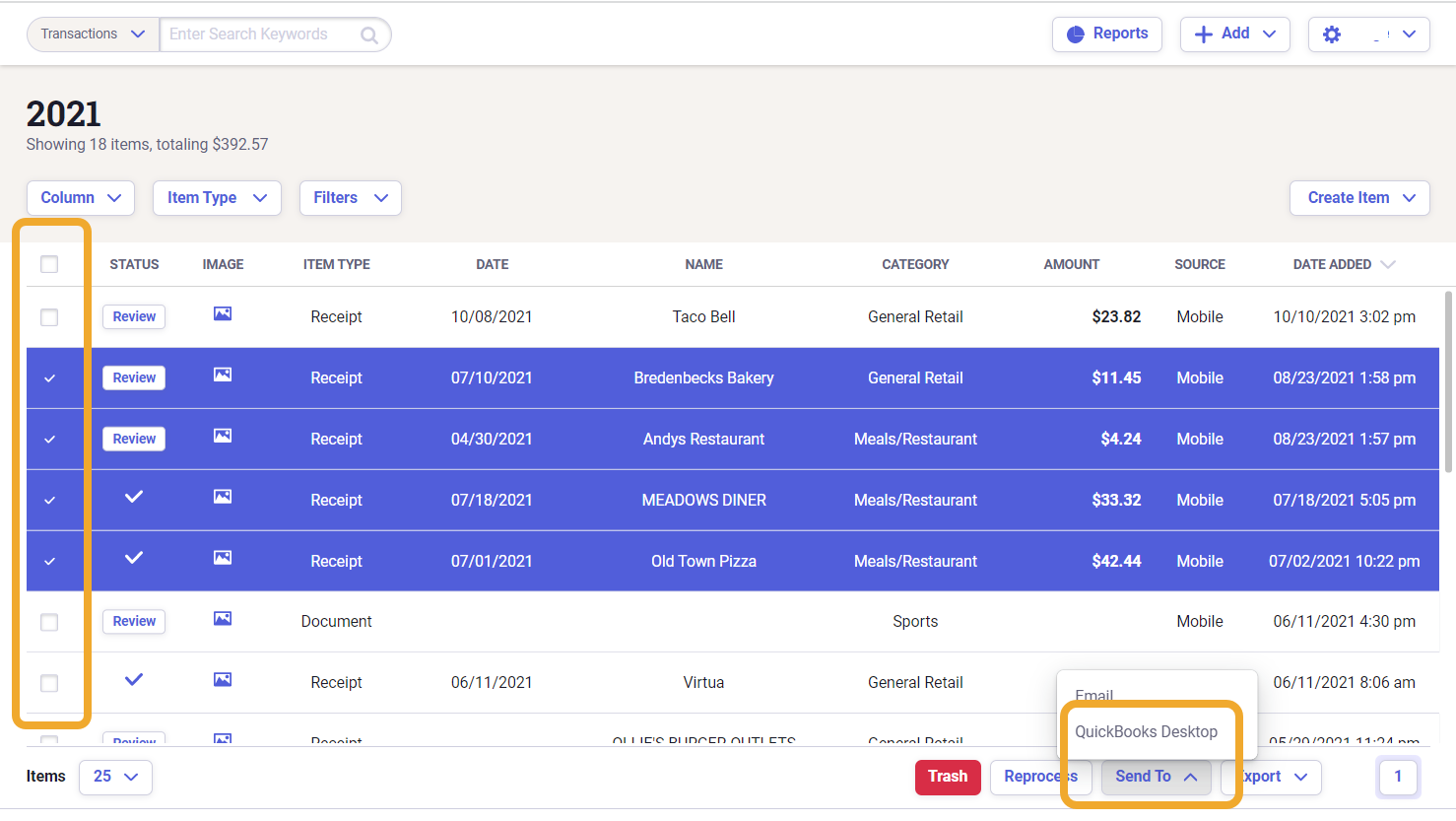Click the Enter Search Keywords field
Image resolution: width=1456 pixels, height=821 pixels.
click(x=256, y=34)
